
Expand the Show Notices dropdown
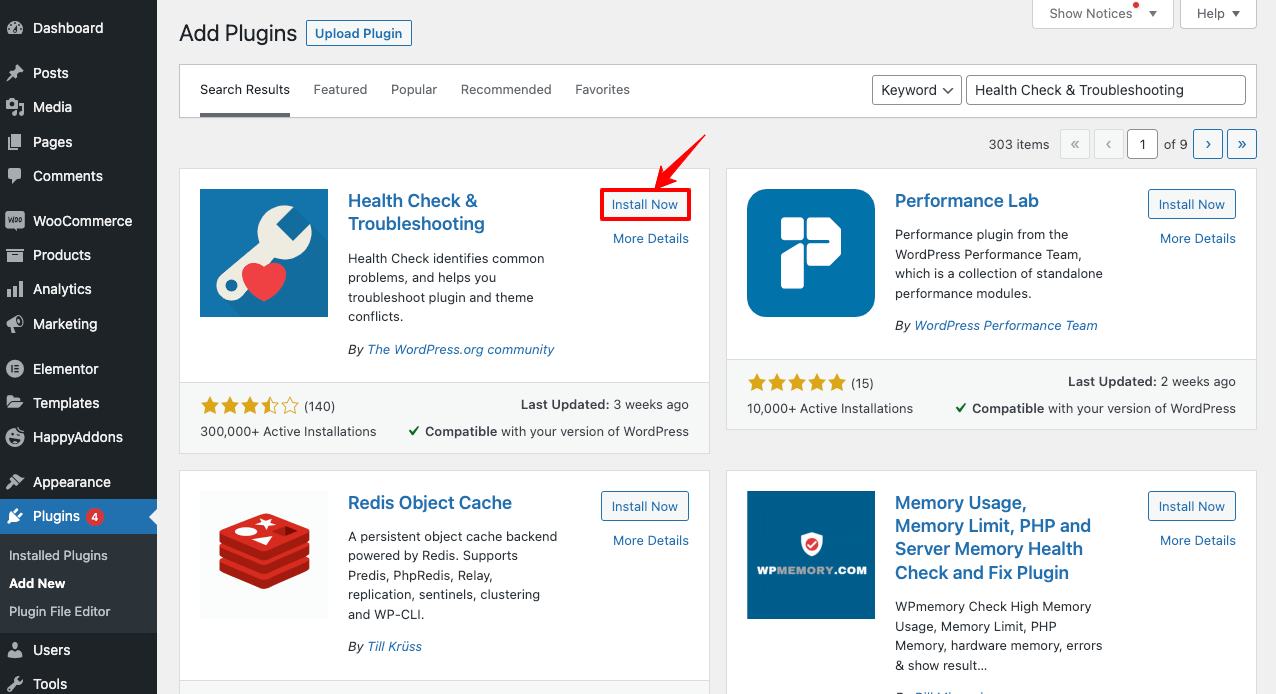[x=1102, y=14]
